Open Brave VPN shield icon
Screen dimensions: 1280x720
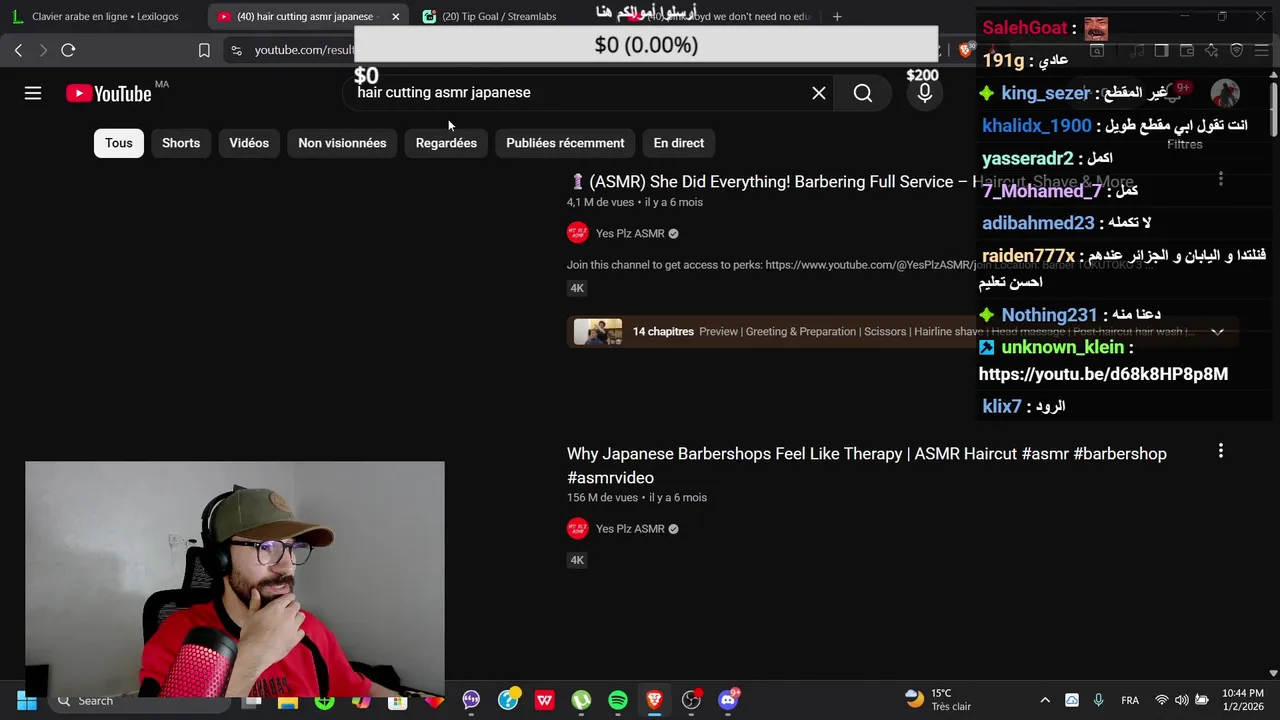coord(1237,50)
